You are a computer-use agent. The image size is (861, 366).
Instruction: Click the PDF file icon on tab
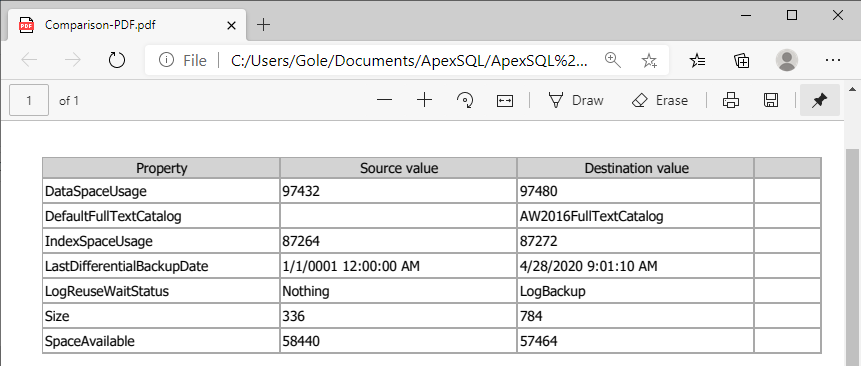26,25
